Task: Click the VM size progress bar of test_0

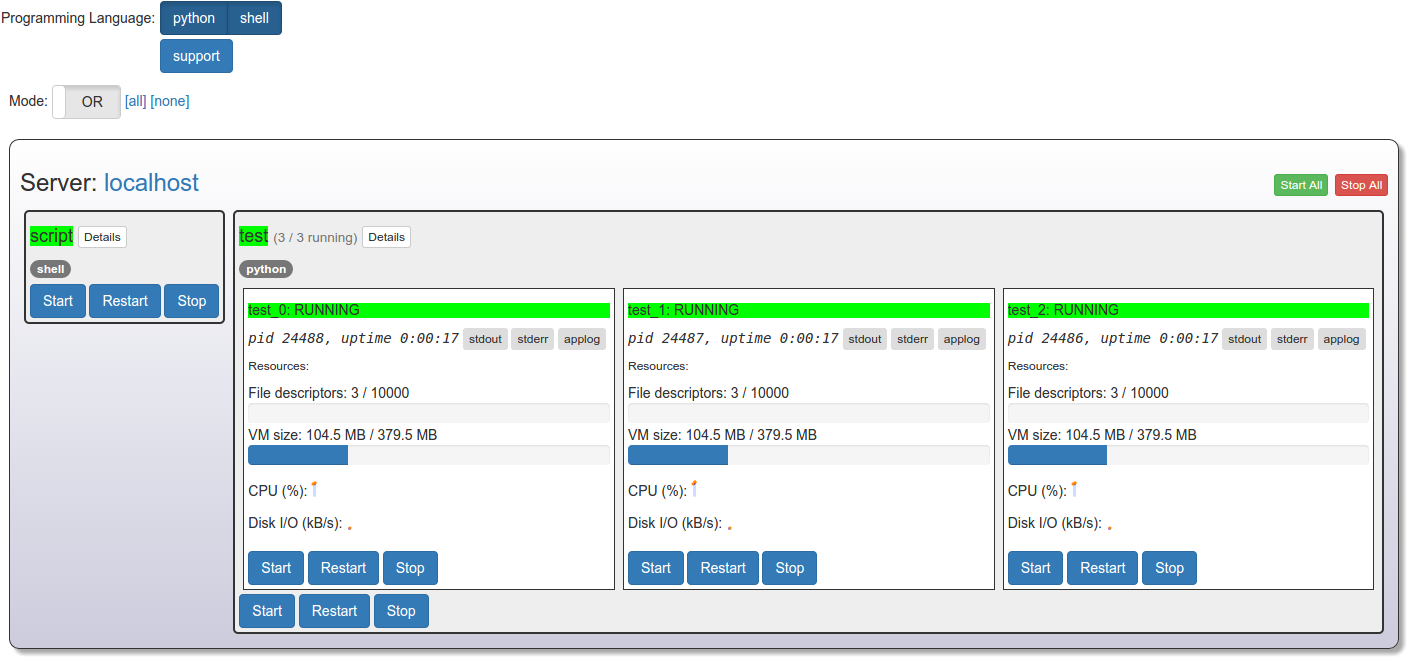Action: [428, 455]
